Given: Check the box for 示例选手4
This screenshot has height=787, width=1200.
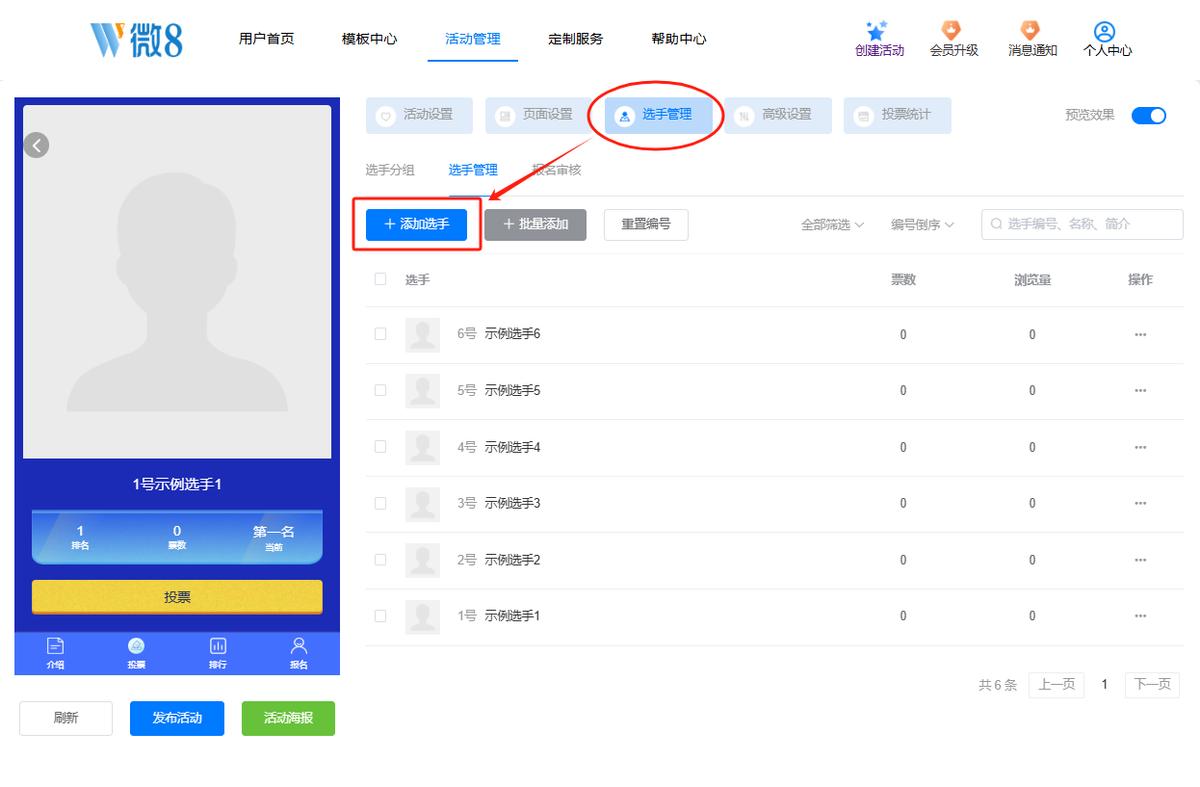Looking at the screenshot, I should pos(380,447).
